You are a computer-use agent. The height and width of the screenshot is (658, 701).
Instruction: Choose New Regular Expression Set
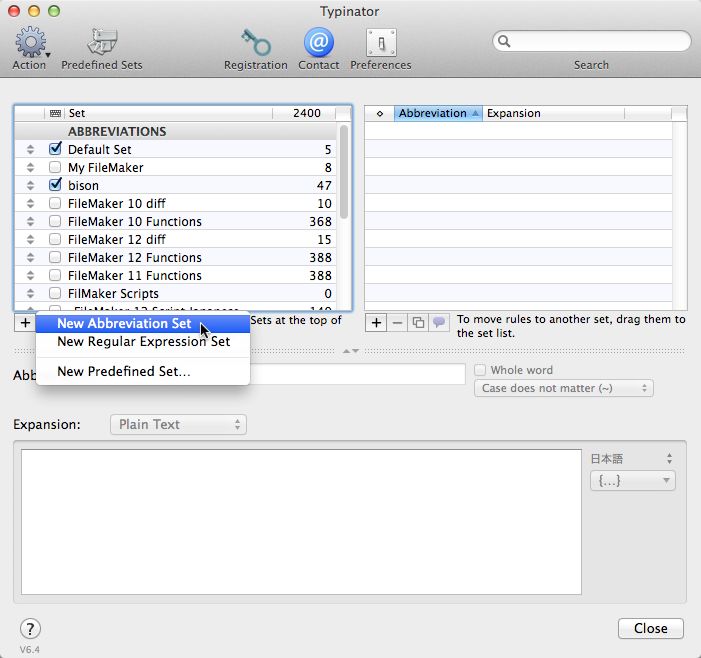point(143,342)
